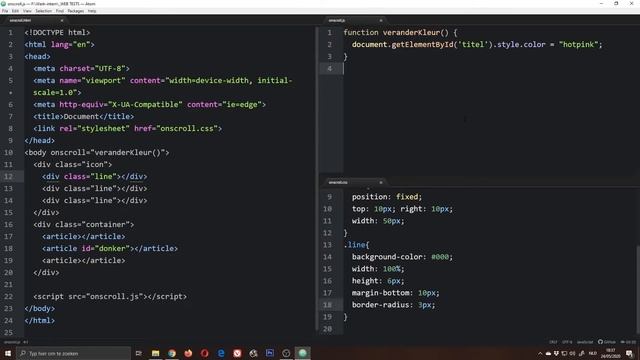The height and width of the screenshot is (360, 640).
Task: Close the onscroll.js tab
Action: click(x=381, y=20)
